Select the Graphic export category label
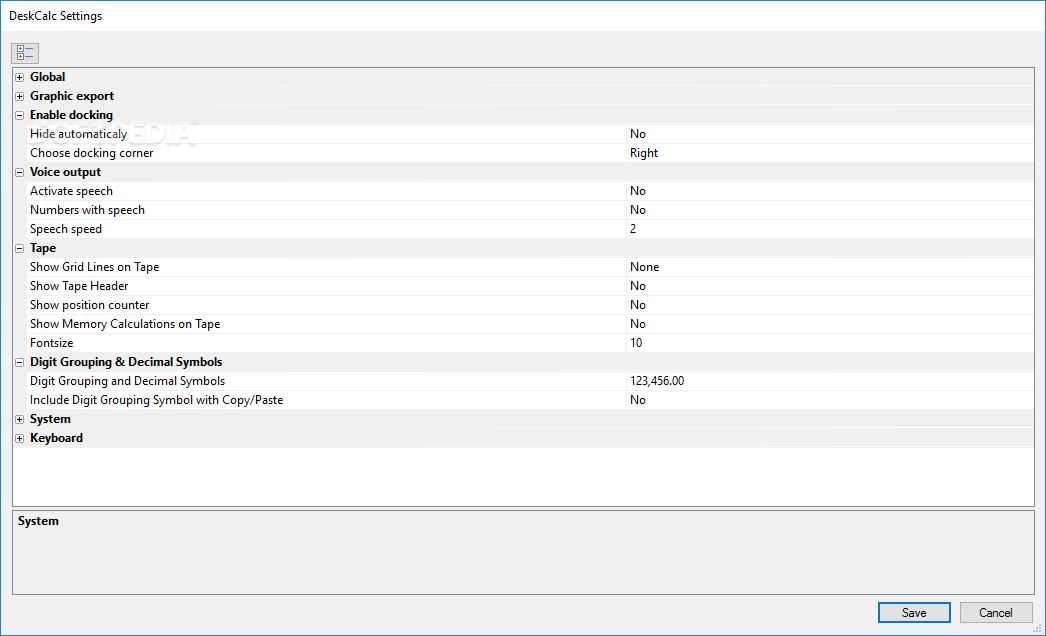This screenshot has width=1046, height=636. click(72, 96)
